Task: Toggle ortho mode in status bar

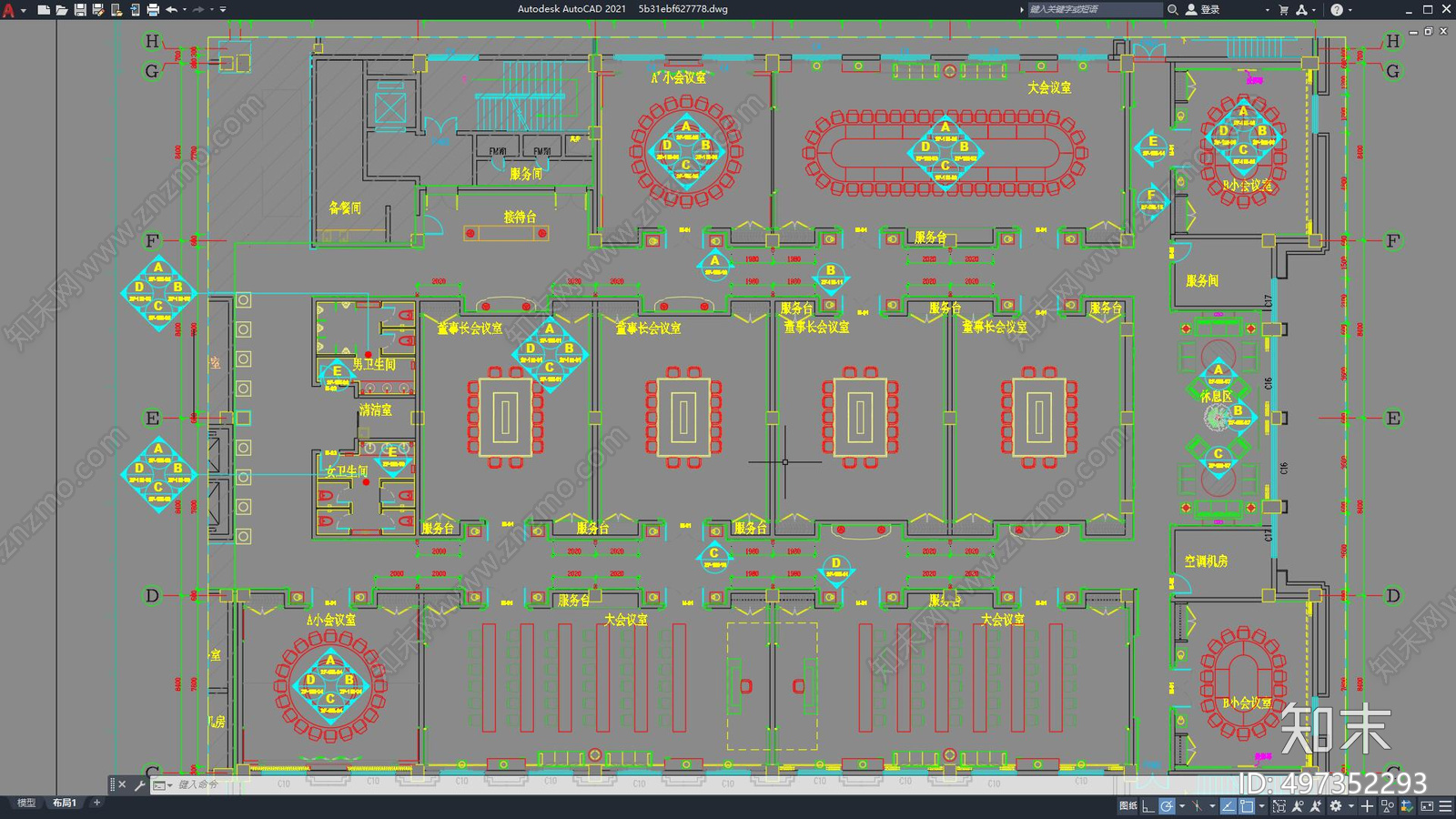Action: pyautogui.click(x=1148, y=806)
